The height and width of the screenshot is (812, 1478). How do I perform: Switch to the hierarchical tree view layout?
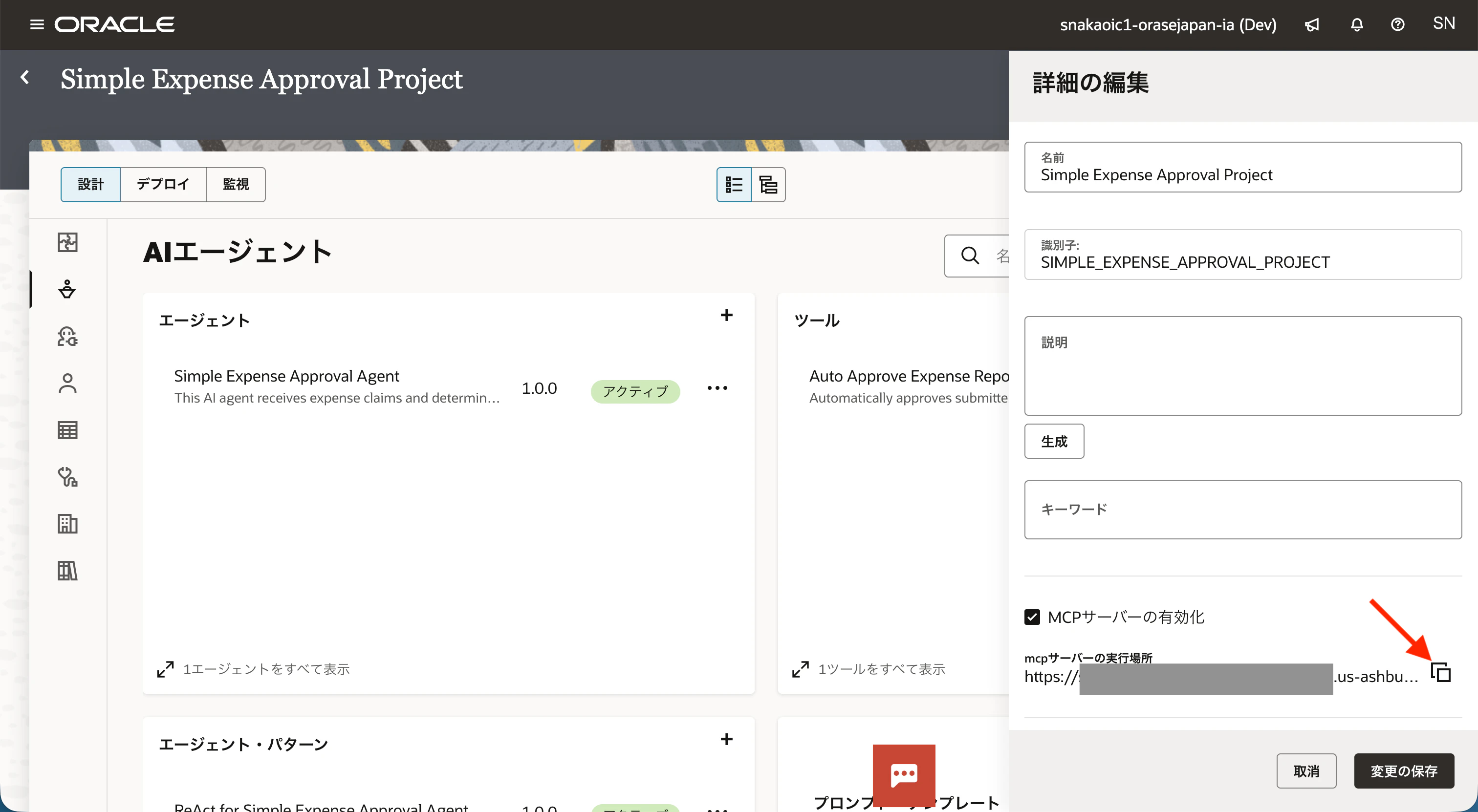(768, 185)
